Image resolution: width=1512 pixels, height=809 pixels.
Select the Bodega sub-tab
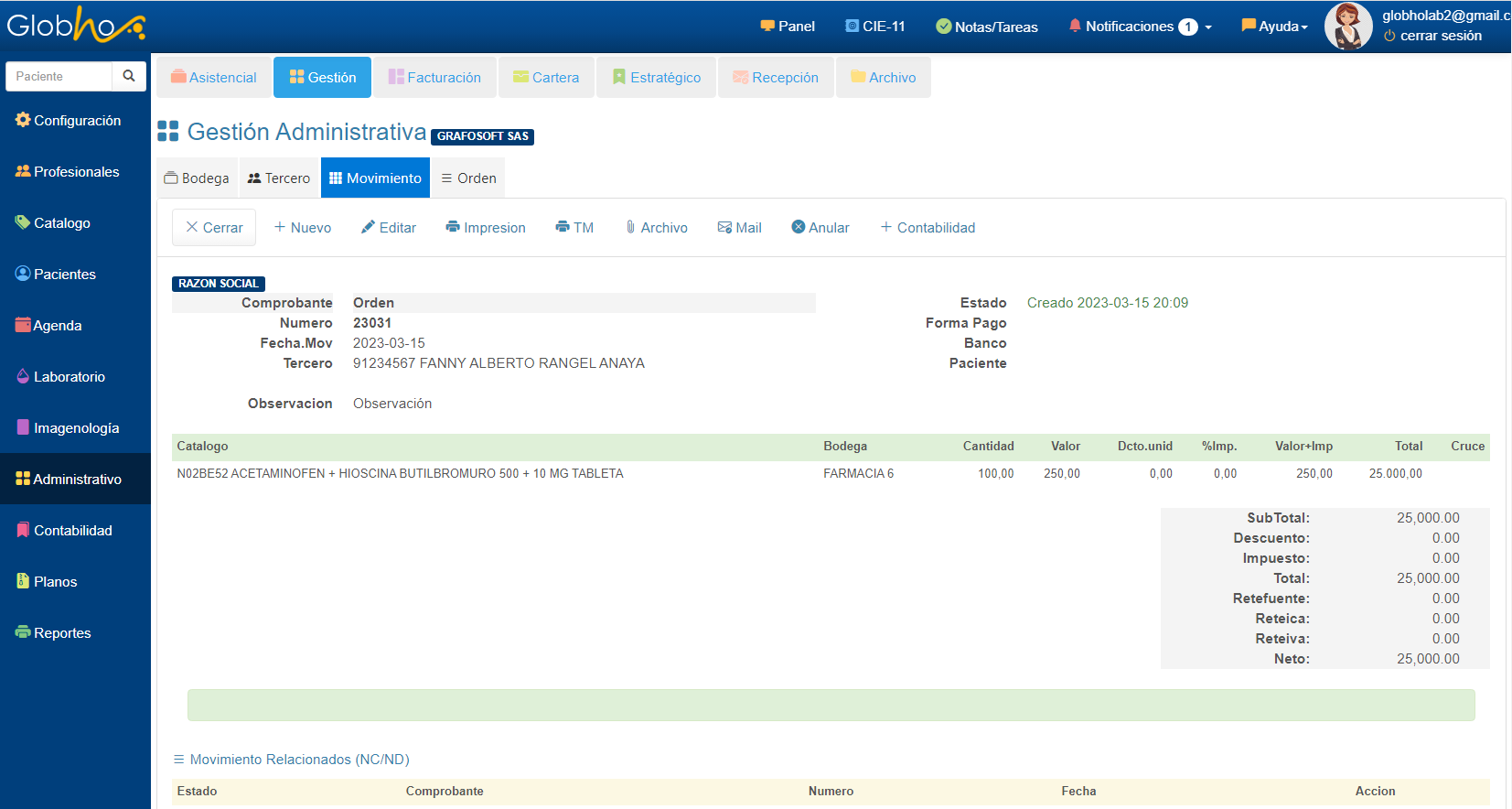pos(197,178)
